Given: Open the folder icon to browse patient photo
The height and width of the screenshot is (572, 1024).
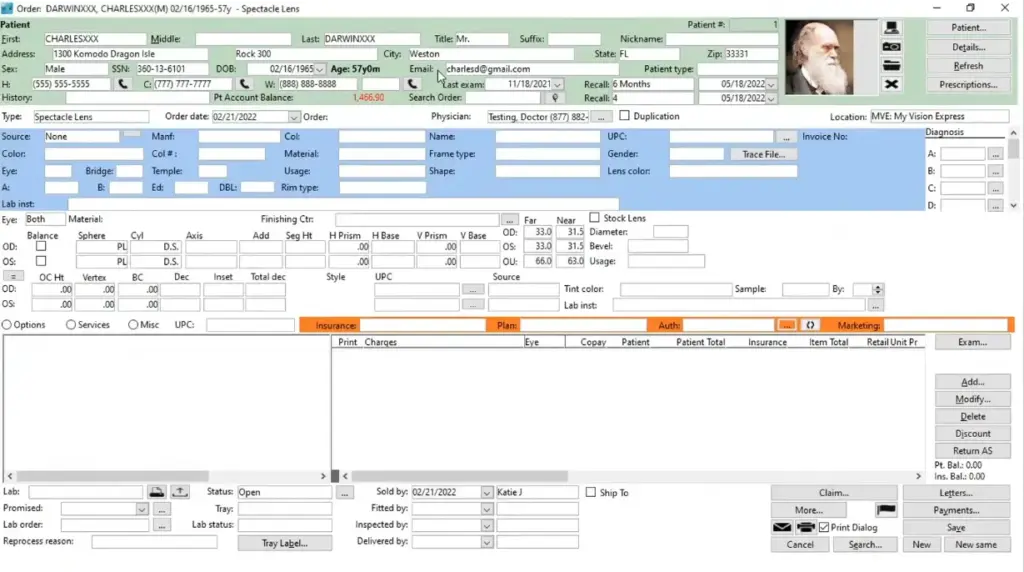Looking at the screenshot, I should (891, 65).
